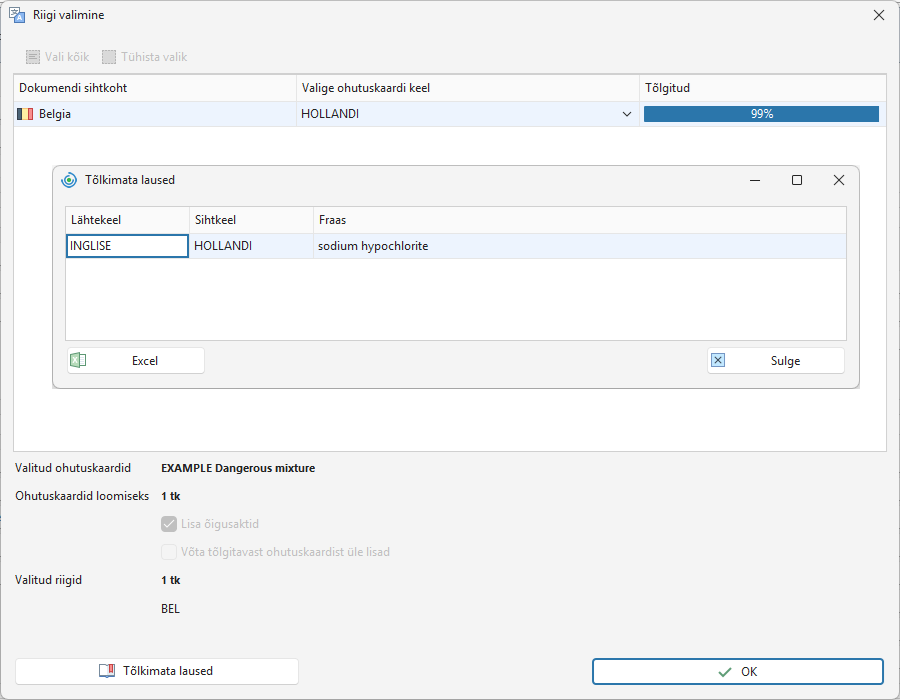Click the 99% translation progress bar
This screenshot has width=900, height=700.
click(x=761, y=114)
